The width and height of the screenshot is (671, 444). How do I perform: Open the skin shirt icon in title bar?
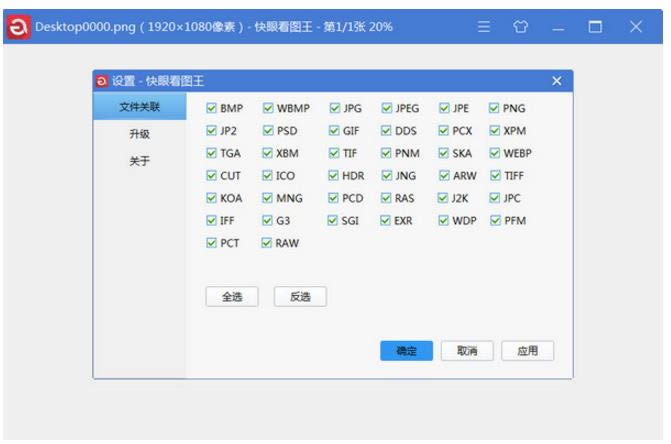[x=520, y=27]
